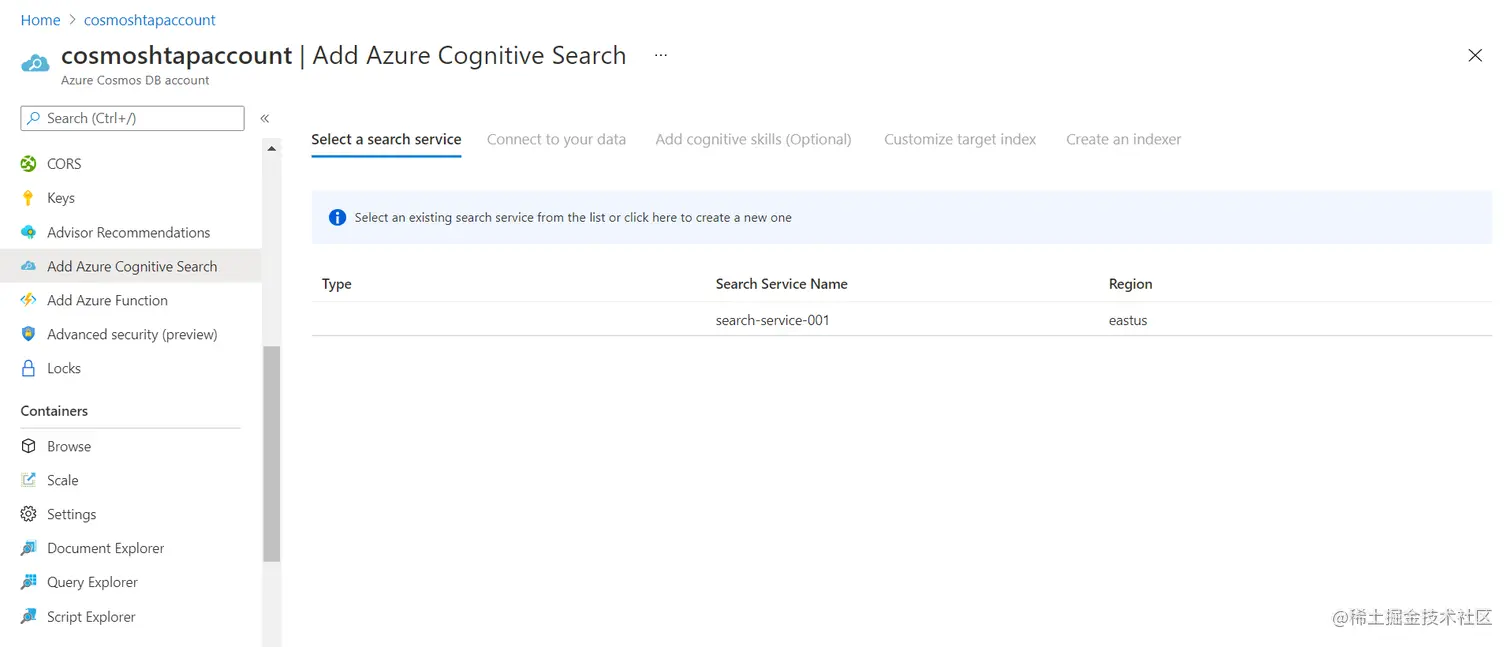1512x647 pixels.
Task: Open Query Explorer menu item
Action: [x=131, y=582]
